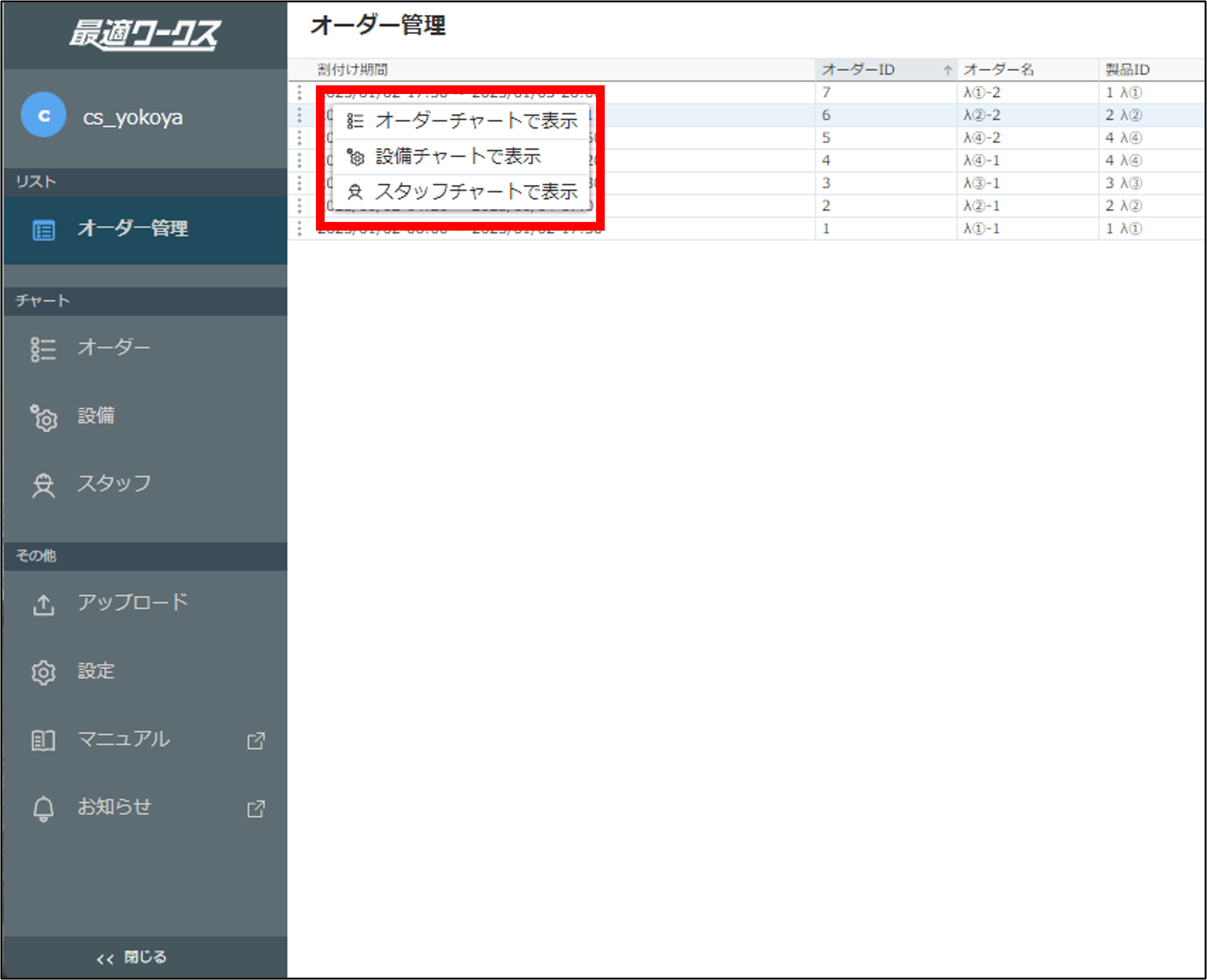1207x980 pixels.
Task: Click order name λ④-1 cell
Action: 1028,160
